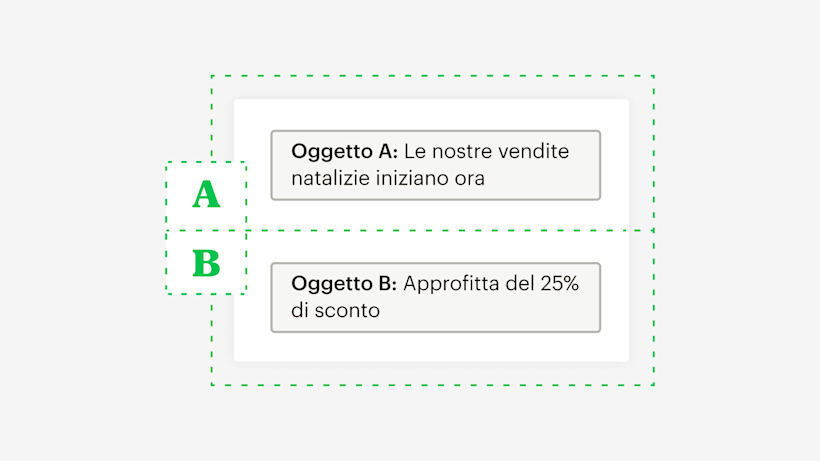
Task: Click the Oggetto A subject line field
Action: (435, 165)
